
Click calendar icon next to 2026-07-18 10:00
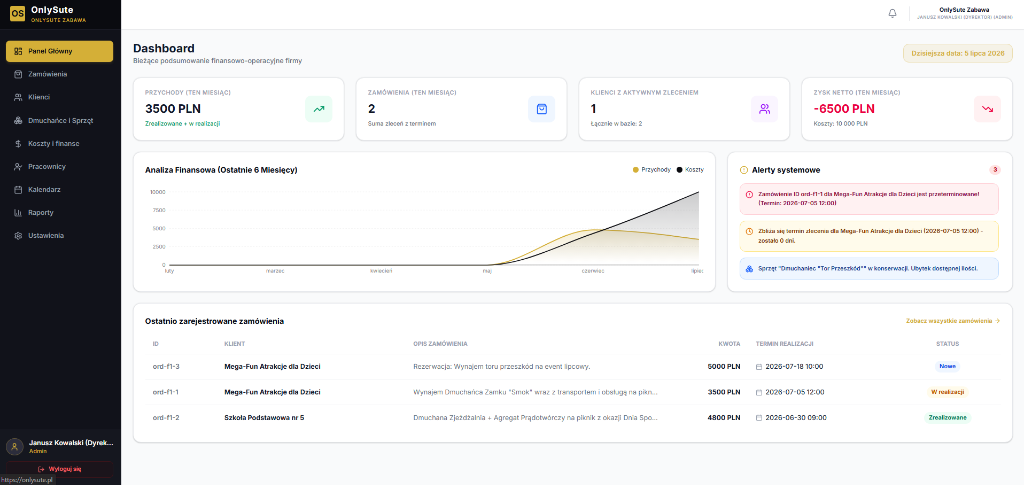[759, 367]
